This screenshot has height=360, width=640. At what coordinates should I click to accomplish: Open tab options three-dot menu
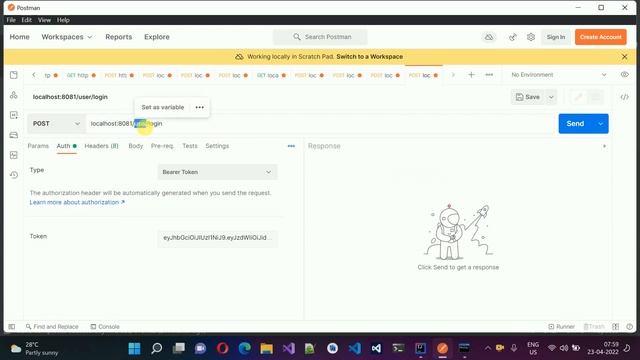click(x=489, y=75)
